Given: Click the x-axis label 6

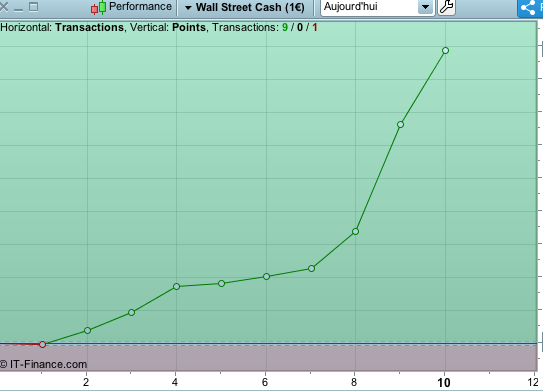Looking at the screenshot, I should pos(265,382).
